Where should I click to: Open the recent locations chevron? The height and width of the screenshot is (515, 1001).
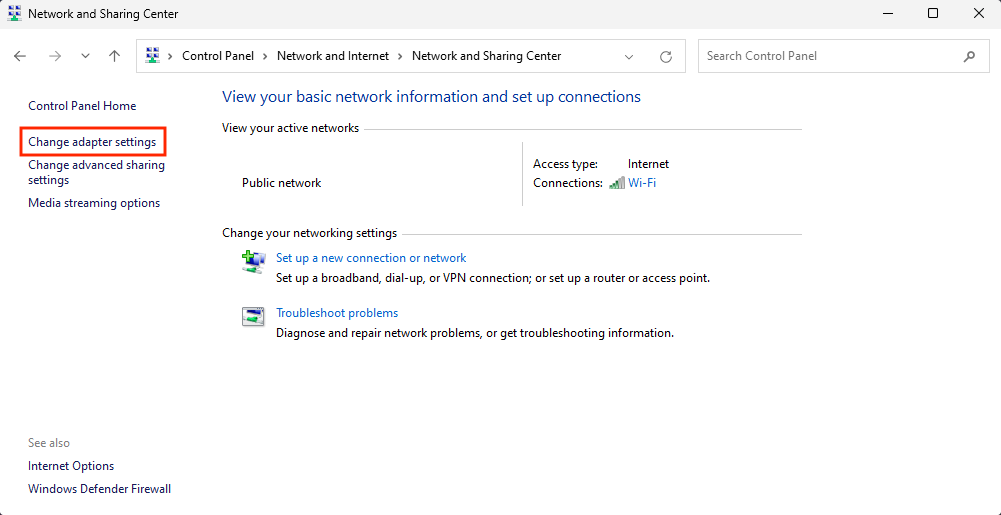pyautogui.click(x=86, y=56)
